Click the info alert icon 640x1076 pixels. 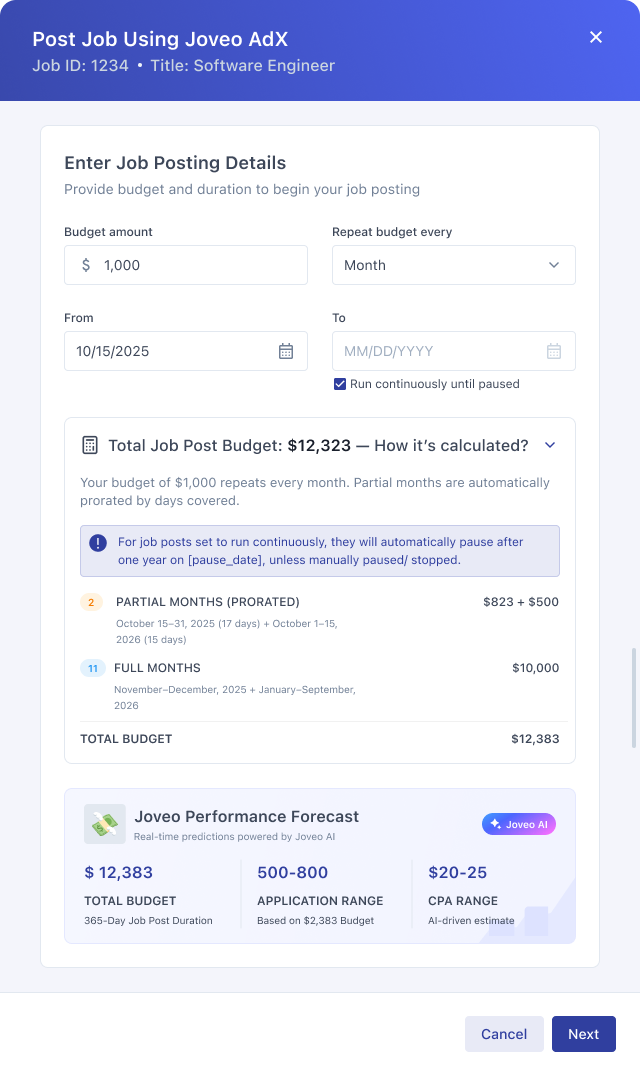(x=97, y=543)
